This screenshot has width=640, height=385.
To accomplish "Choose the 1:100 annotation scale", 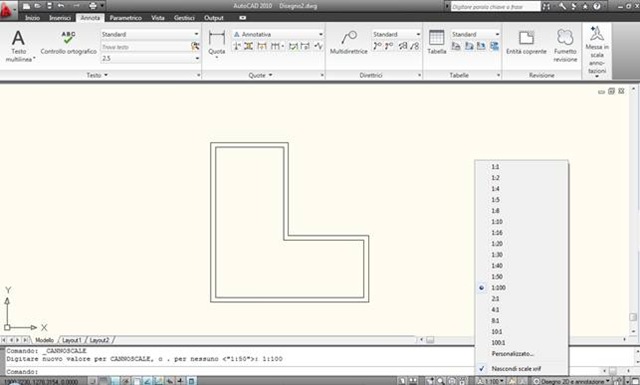I will point(498,287).
